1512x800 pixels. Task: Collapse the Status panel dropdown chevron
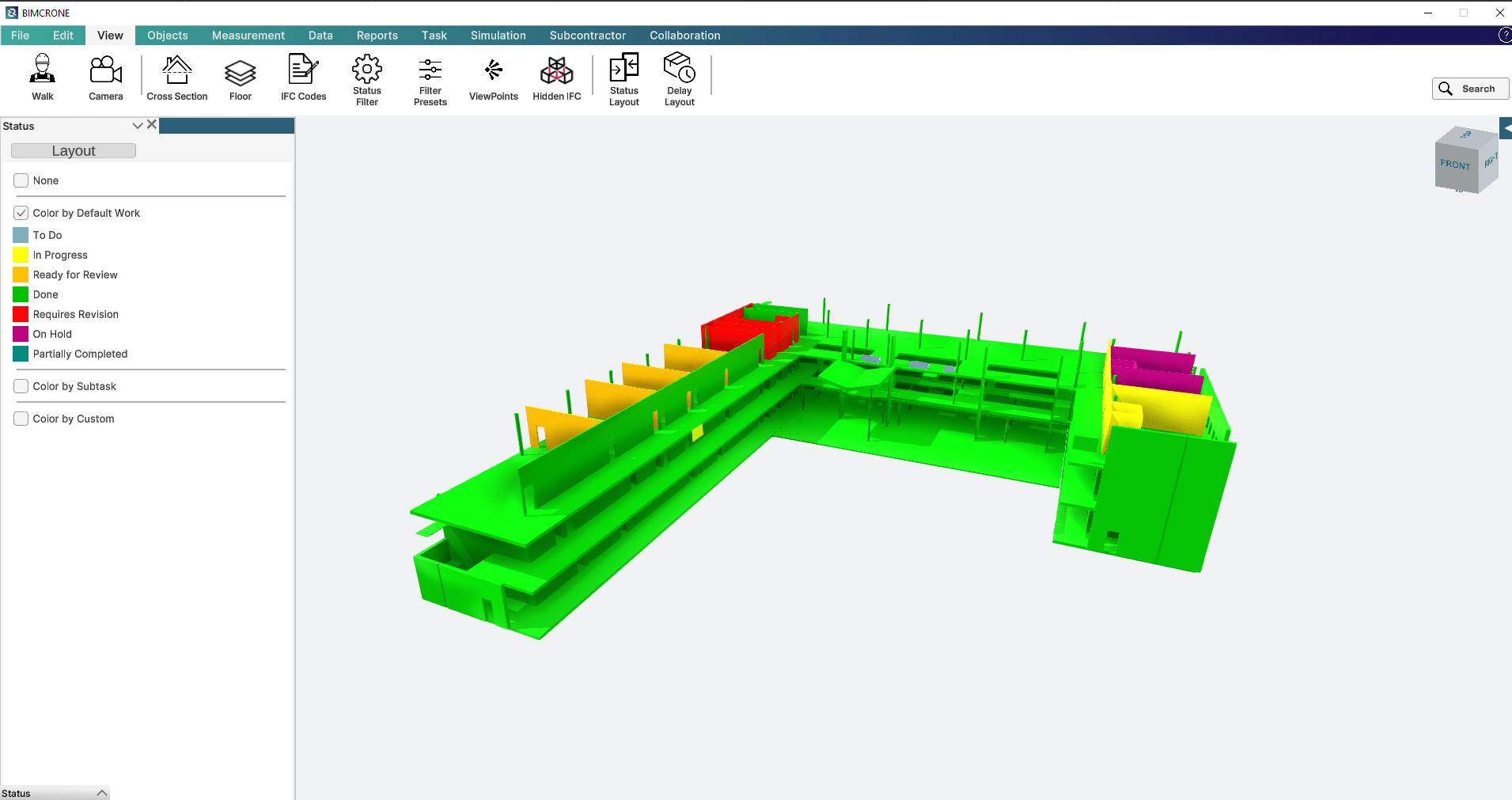(x=138, y=126)
